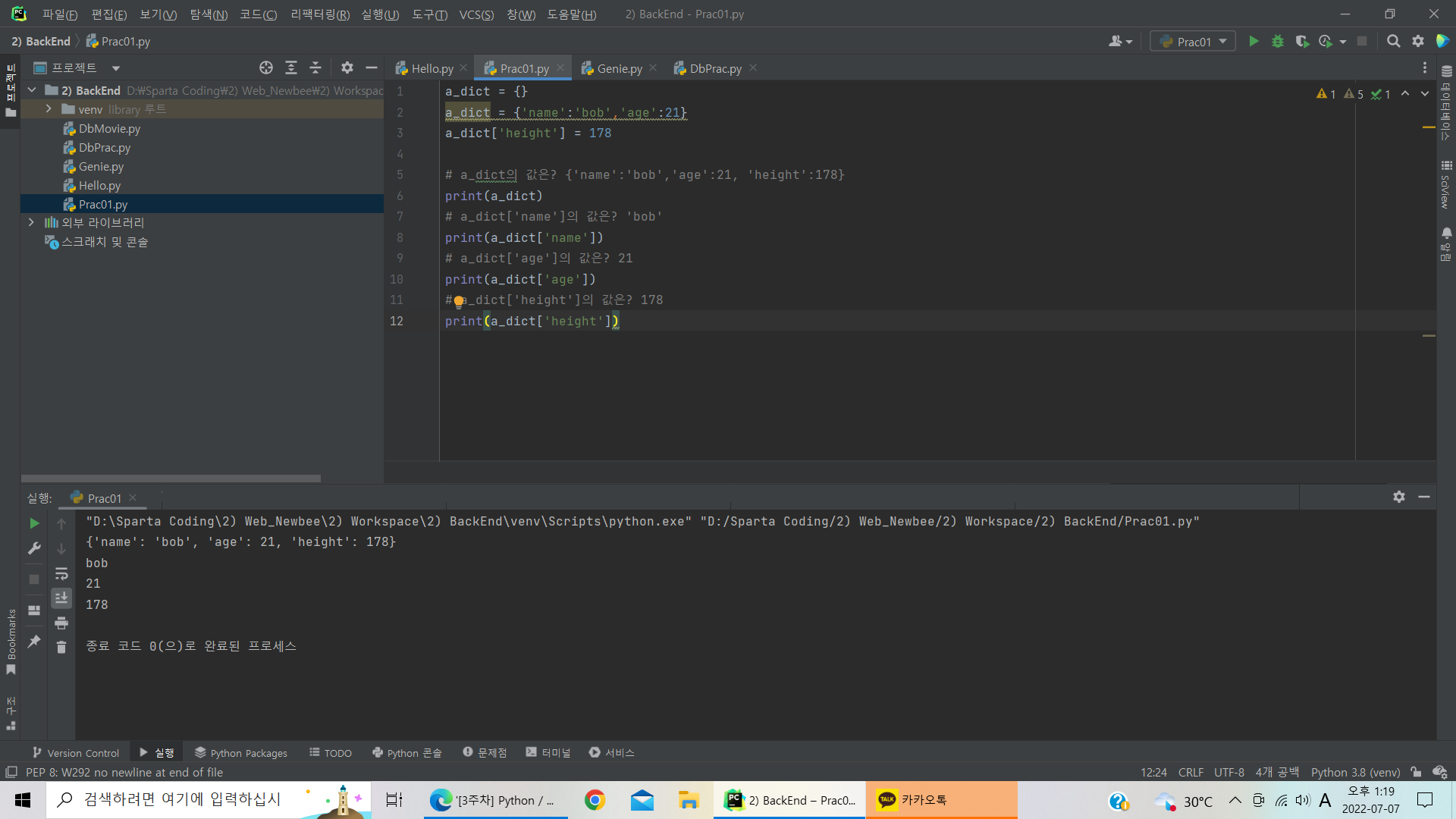
Task: Click the green Run button in top toolbar
Action: coord(1254,42)
